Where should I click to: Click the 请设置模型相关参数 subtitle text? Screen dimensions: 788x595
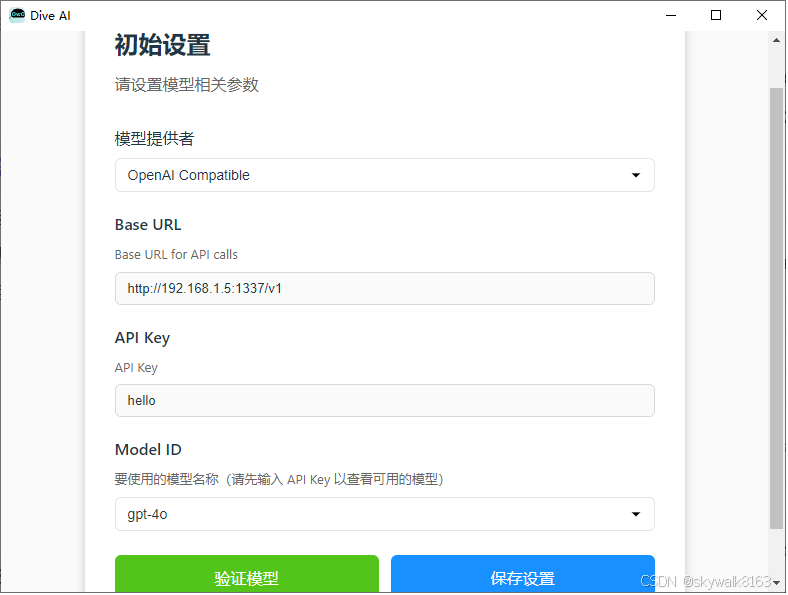point(186,84)
